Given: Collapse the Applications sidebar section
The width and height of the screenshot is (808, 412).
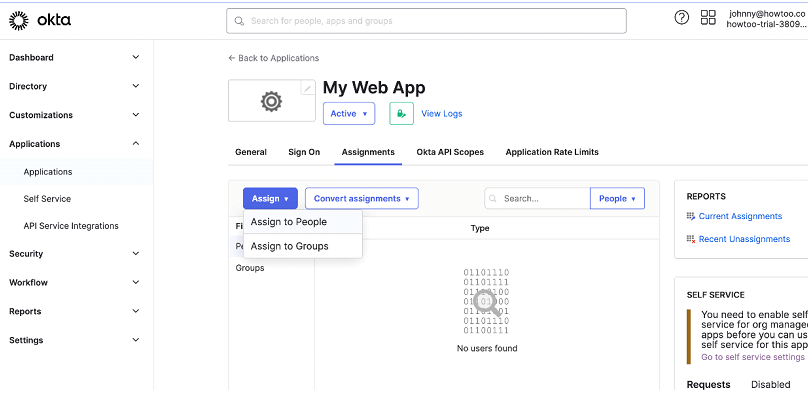Looking at the screenshot, I should click(x=135, y=144).
